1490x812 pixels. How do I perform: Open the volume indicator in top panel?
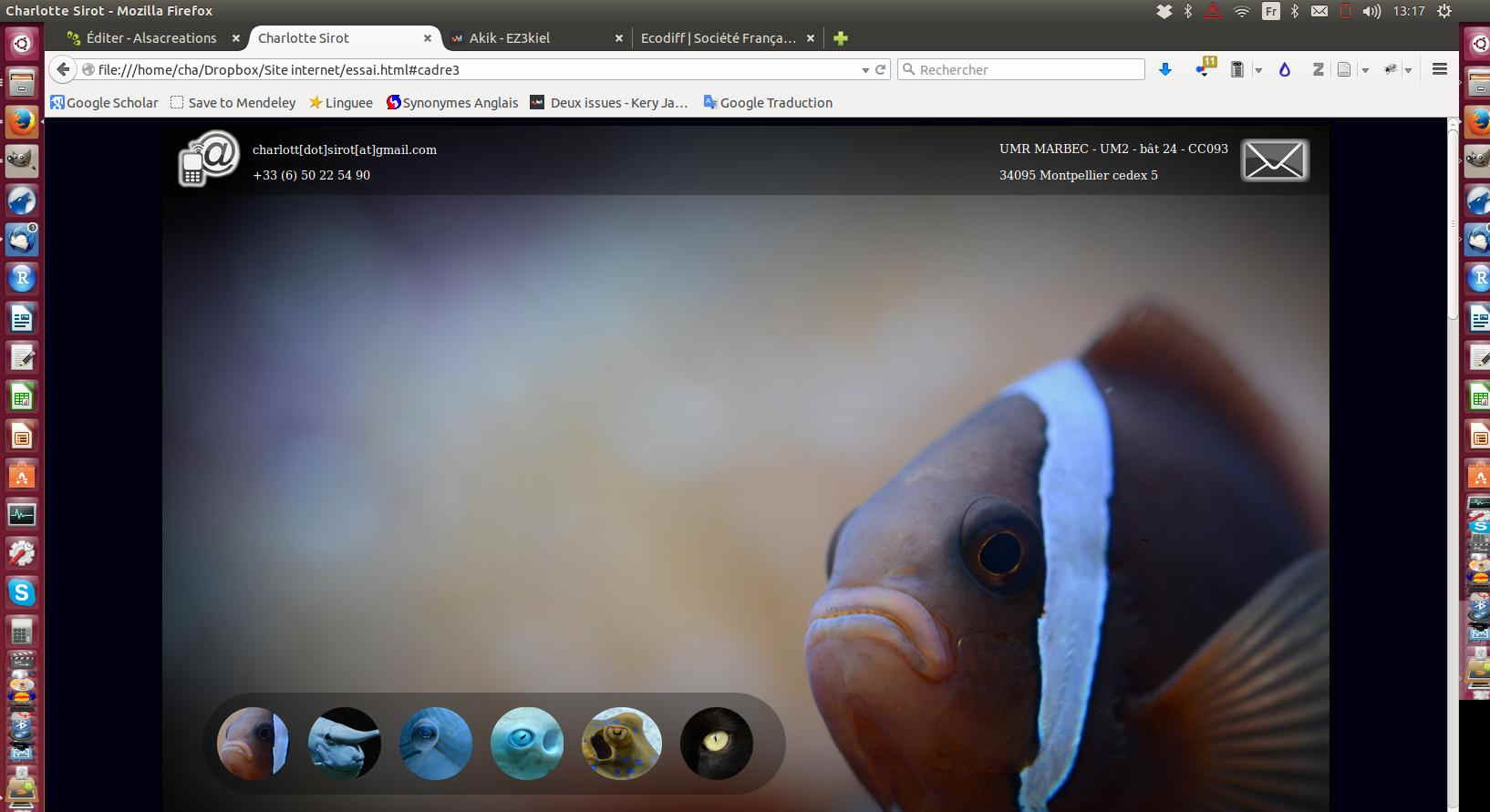point(1371,11)
